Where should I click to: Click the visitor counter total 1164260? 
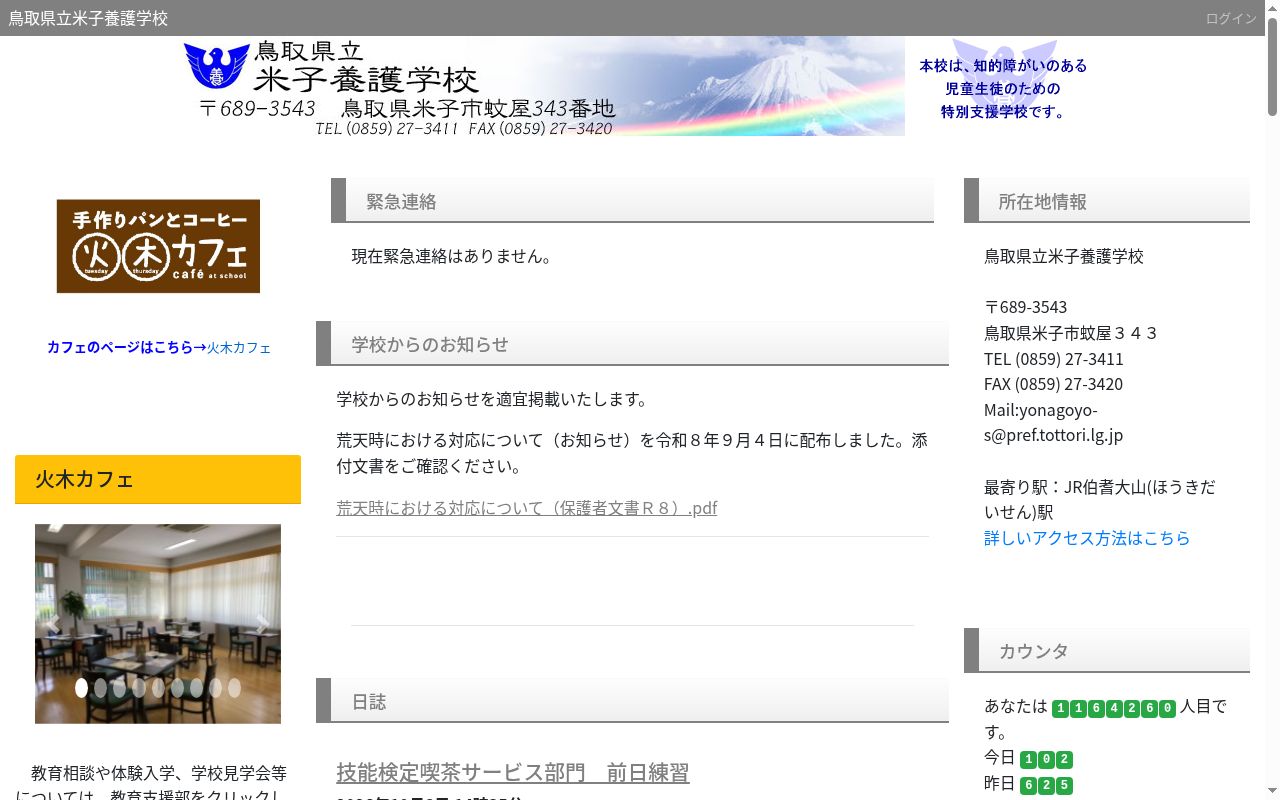tap(1114, 709)
